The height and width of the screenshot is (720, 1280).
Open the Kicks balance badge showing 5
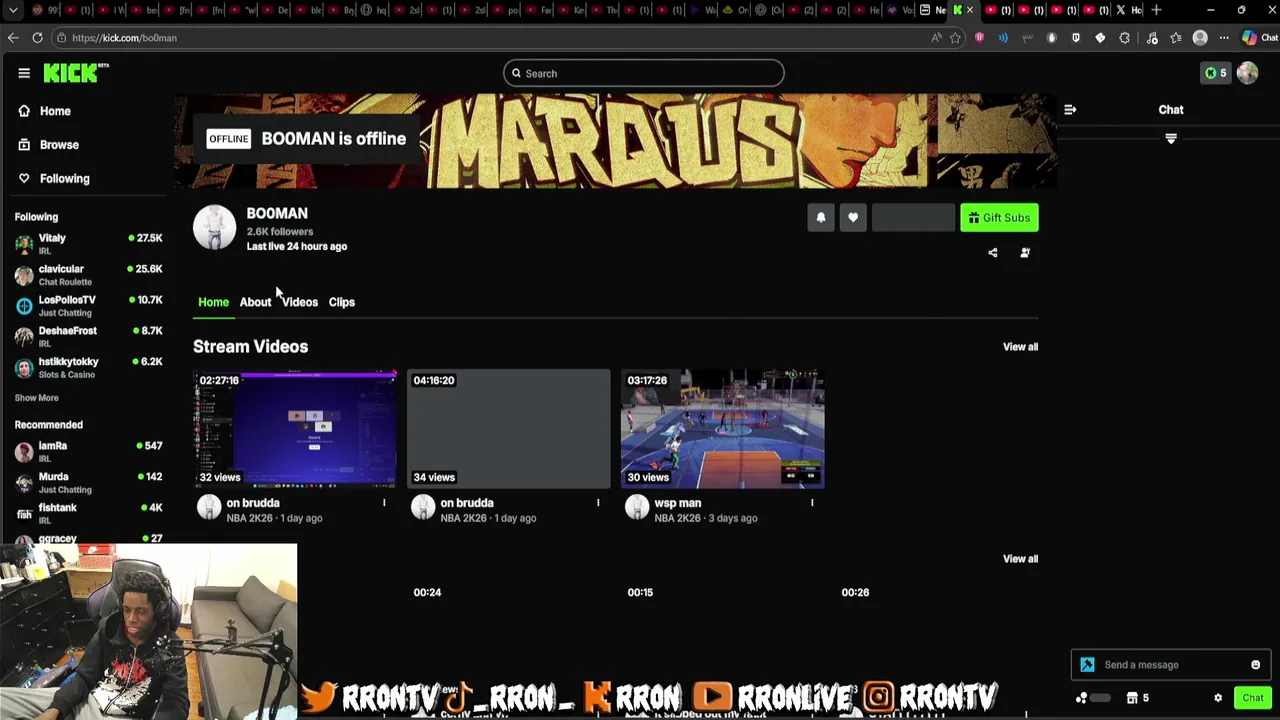(x=1215, y=73)
